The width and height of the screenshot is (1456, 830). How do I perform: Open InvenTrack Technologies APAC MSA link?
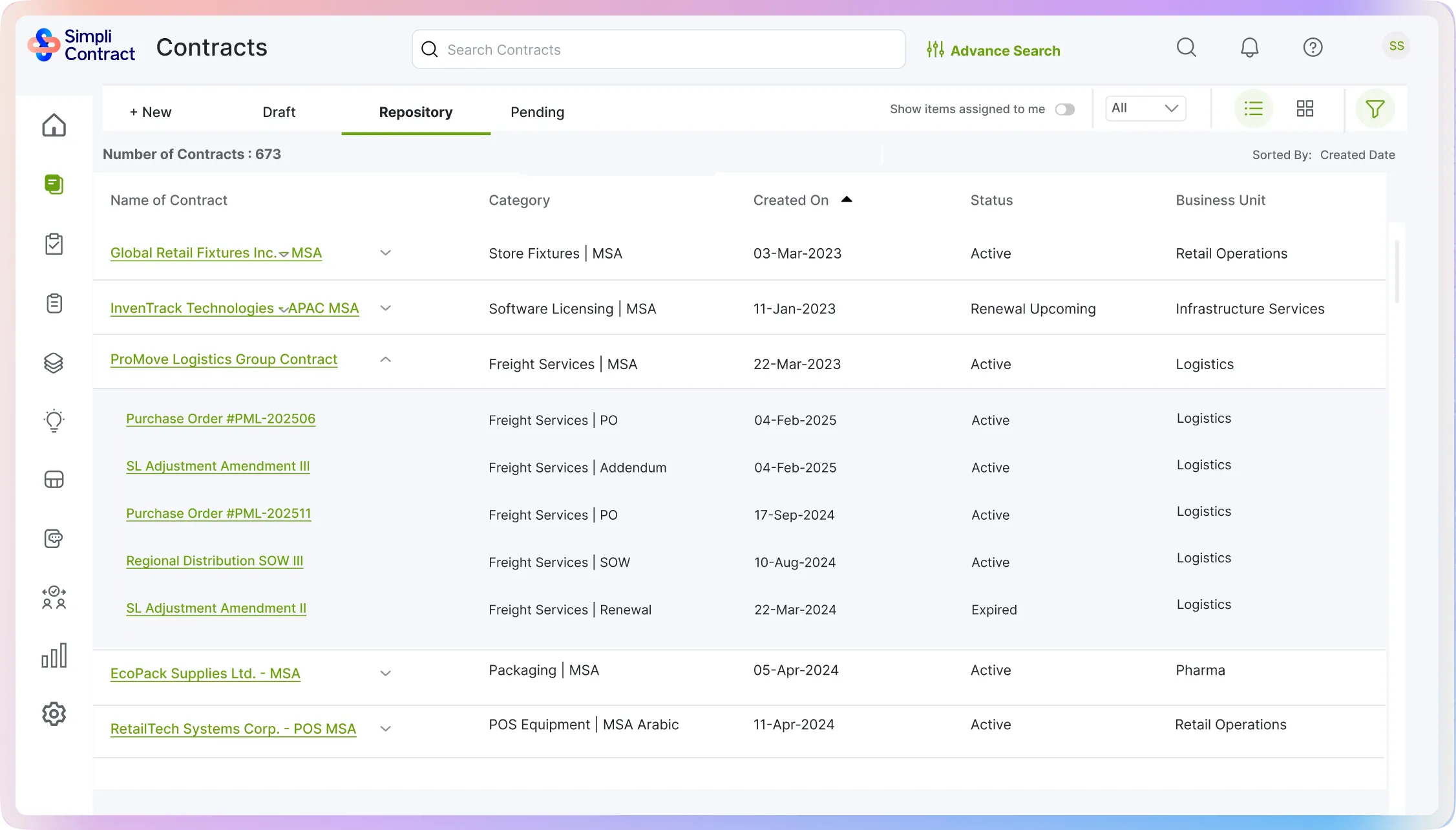pos(235,308)
